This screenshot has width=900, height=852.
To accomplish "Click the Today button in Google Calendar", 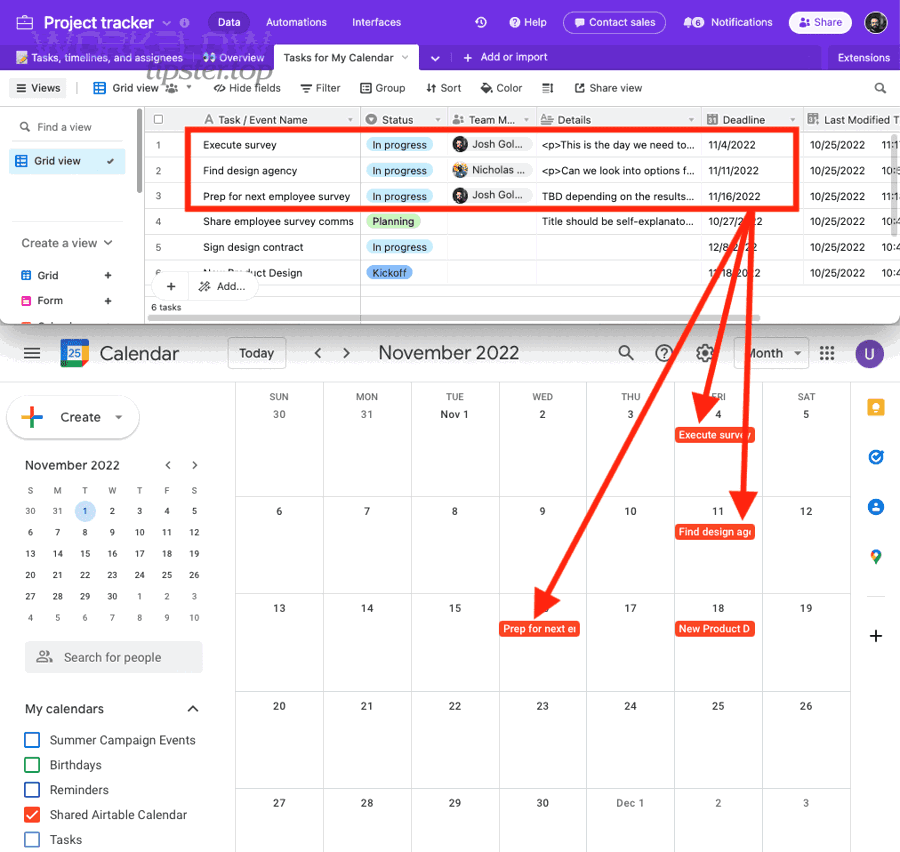I will [x=256, y=353].
